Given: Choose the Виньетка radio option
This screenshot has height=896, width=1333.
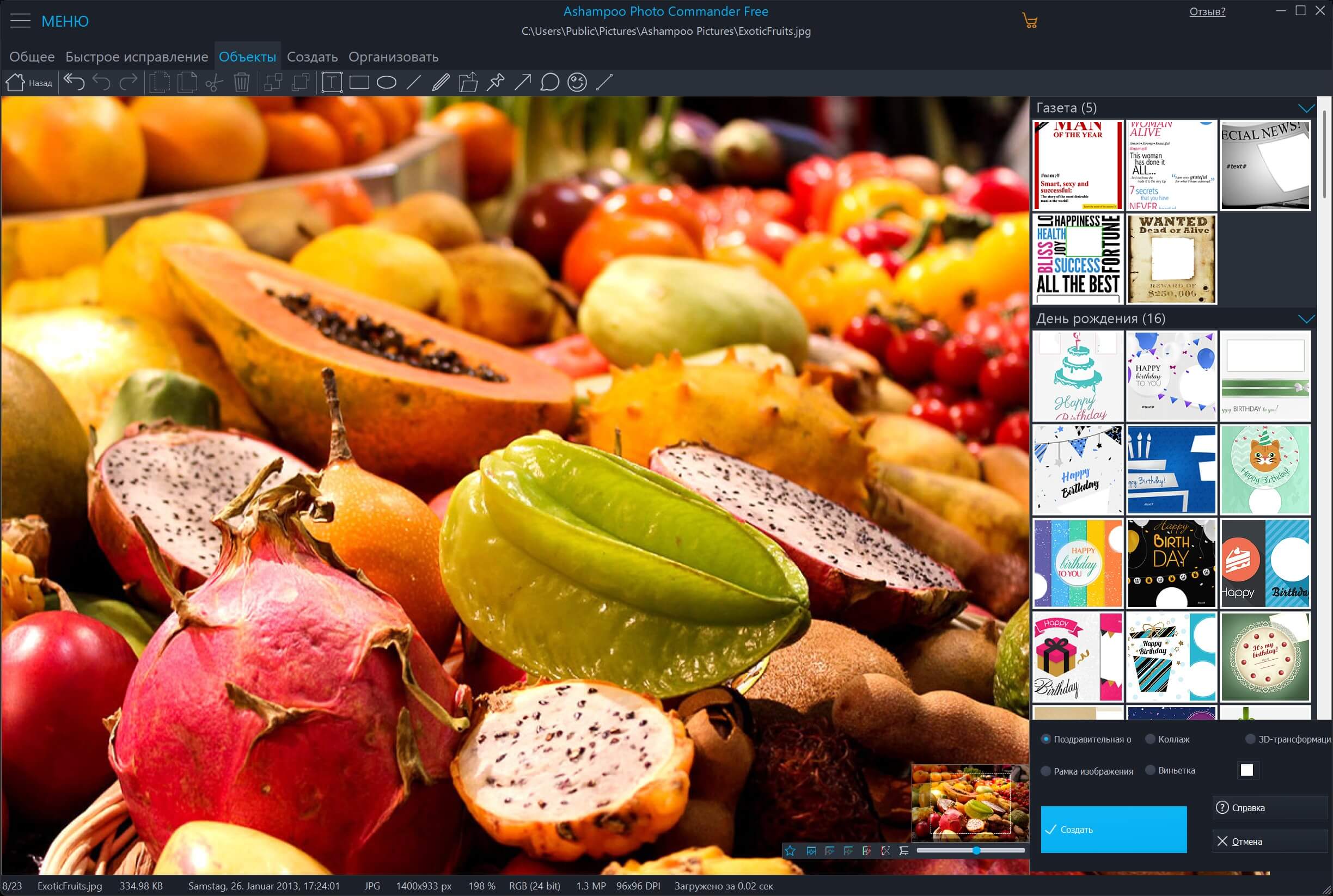Looking at the screenshot, I should pyautogui.click(x=1151, y=770).
